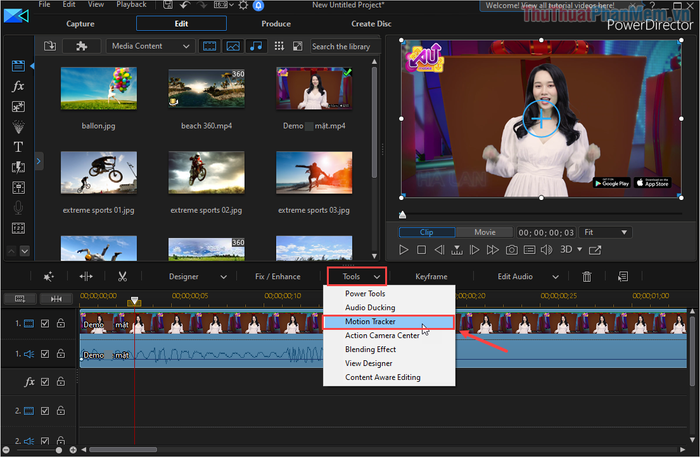Viewport: 700px width, 457px height.
Task: Click the fast forward button
Action: click(492, 249)
